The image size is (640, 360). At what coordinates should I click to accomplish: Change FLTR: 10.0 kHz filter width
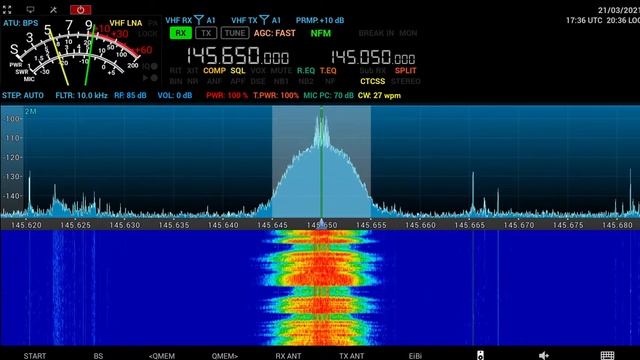[x=81, y=96]
